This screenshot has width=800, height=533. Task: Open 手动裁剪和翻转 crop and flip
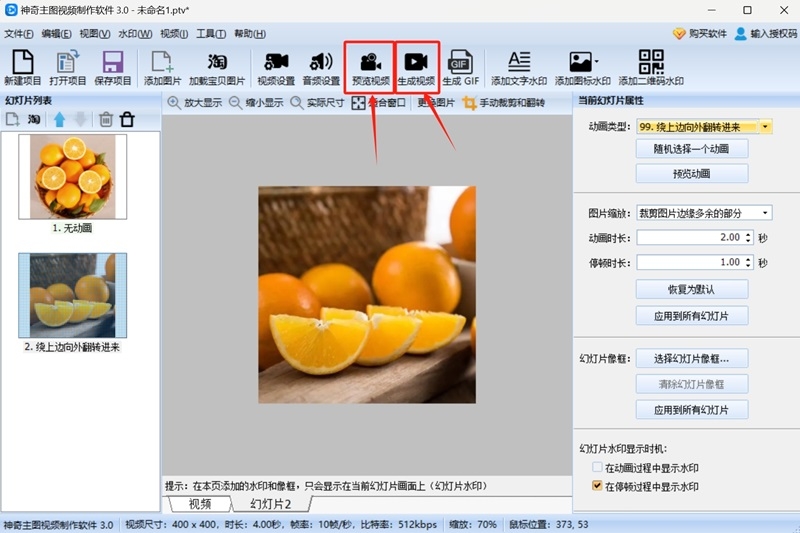tap(504, 103)
